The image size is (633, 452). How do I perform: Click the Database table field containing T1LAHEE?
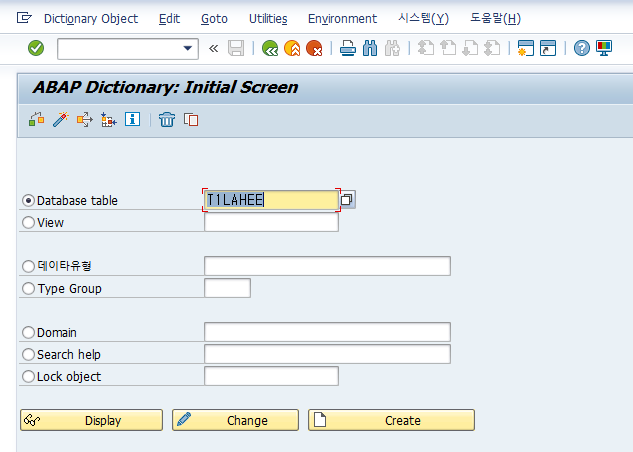click(x=271, y=200)
